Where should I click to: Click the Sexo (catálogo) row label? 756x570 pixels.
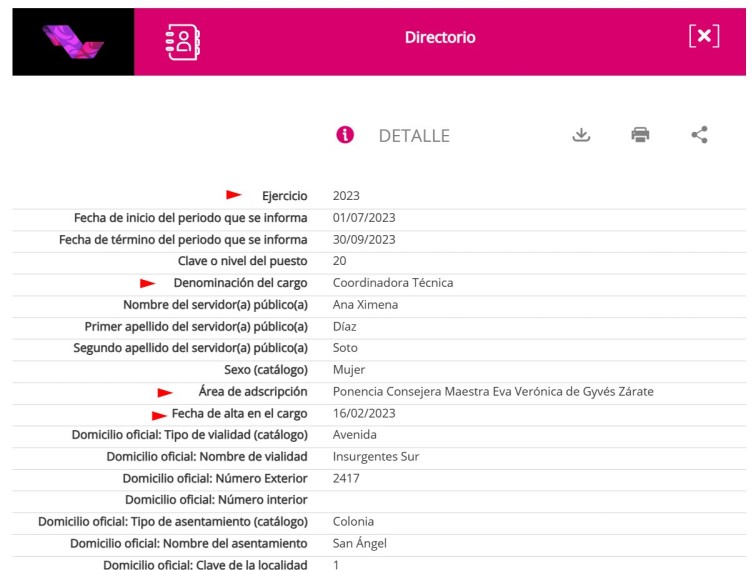(264, 370)
